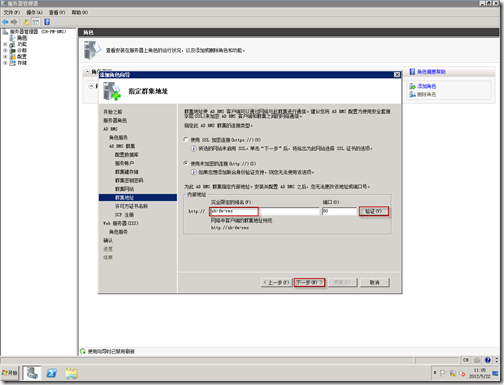
Task: Click the network tray icon with red mark
Action: (x=462, y=374)
